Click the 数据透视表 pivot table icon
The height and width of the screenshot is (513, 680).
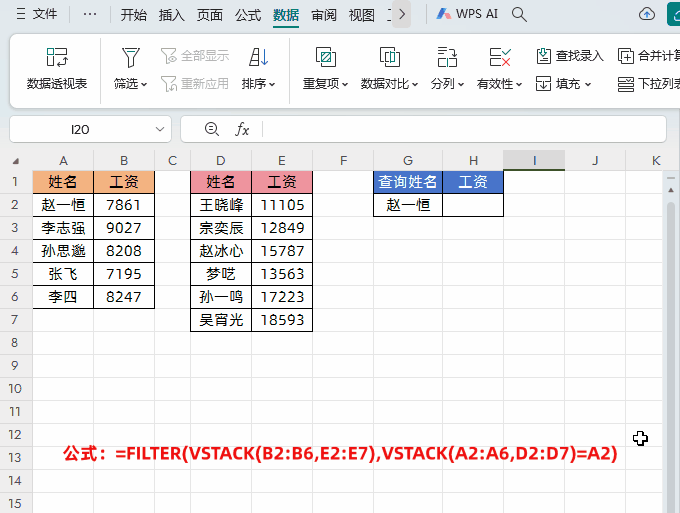(57, 57)
